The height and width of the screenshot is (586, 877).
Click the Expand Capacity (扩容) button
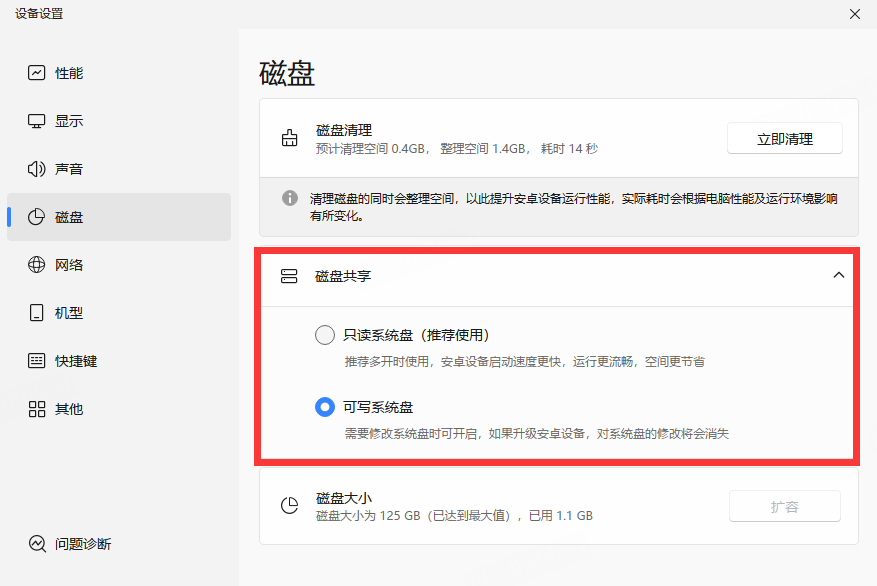[784, 507]
